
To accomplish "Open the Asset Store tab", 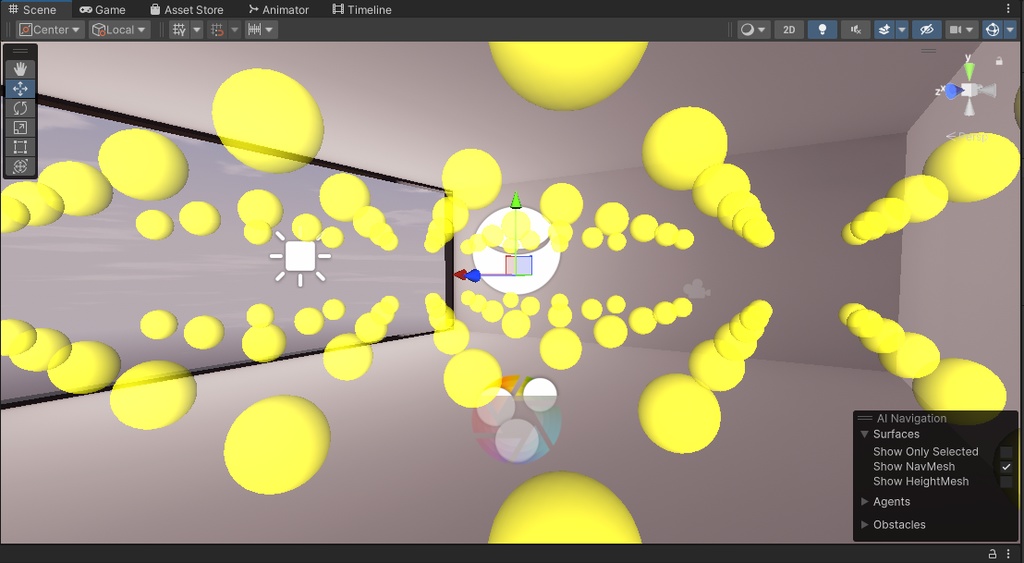I will click(187, 10).
